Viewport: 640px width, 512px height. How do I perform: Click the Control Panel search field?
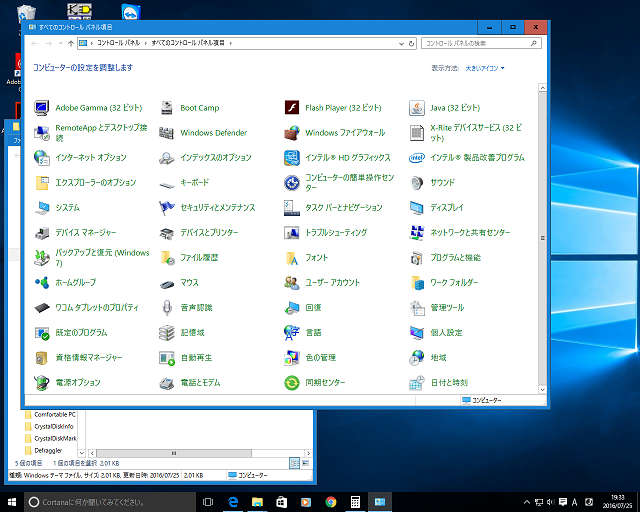coord(481,43)
